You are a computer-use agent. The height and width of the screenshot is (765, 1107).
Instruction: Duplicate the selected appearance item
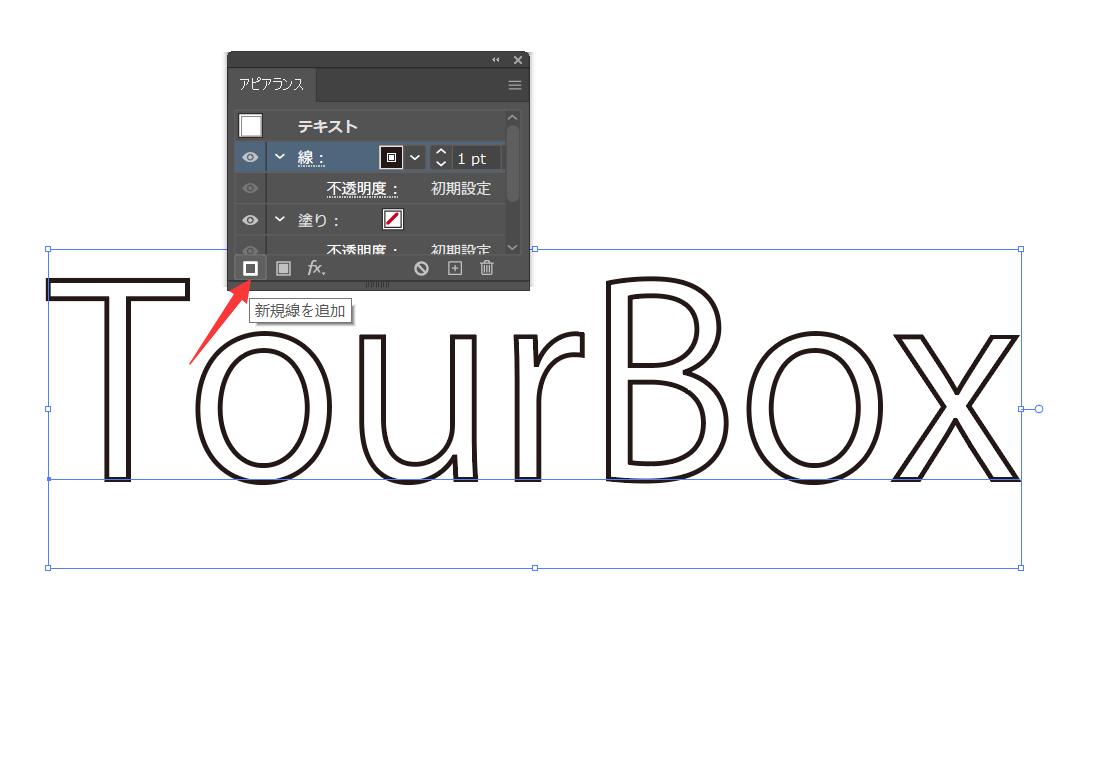pos(455,269)
